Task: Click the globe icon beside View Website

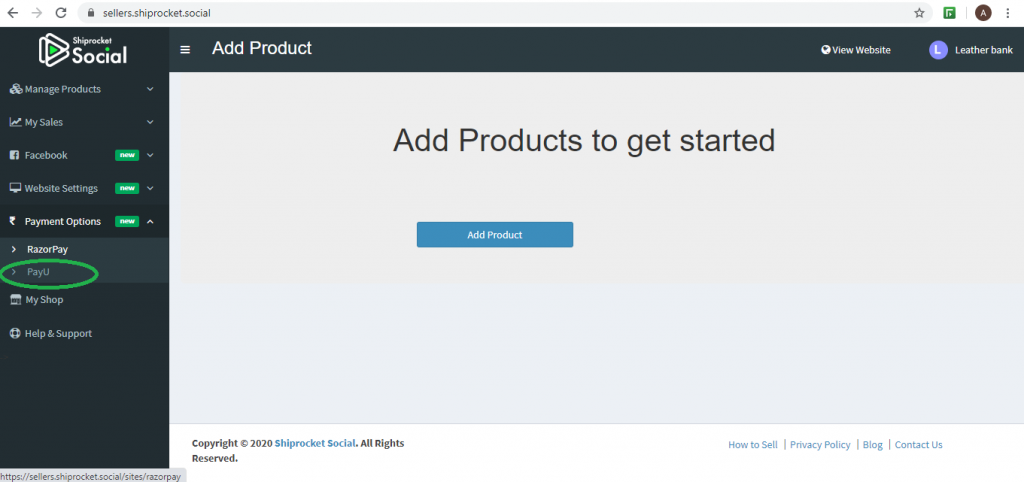Action: click(x=825, y=50)
